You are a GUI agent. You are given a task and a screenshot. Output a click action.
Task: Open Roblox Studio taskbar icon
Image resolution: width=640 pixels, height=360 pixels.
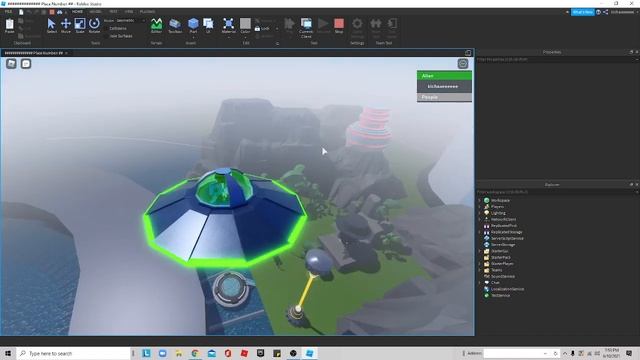point(309,353)
